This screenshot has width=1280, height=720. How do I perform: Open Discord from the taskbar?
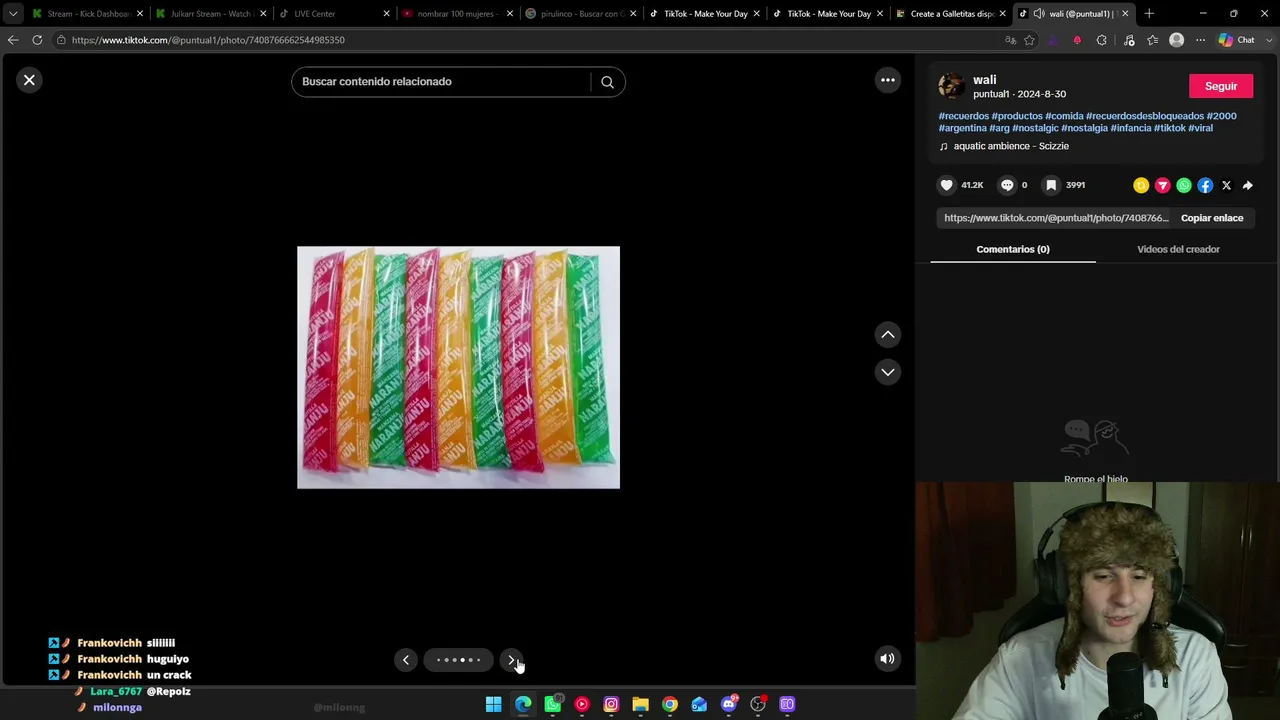pyautogui.click(x=729, y=704)
